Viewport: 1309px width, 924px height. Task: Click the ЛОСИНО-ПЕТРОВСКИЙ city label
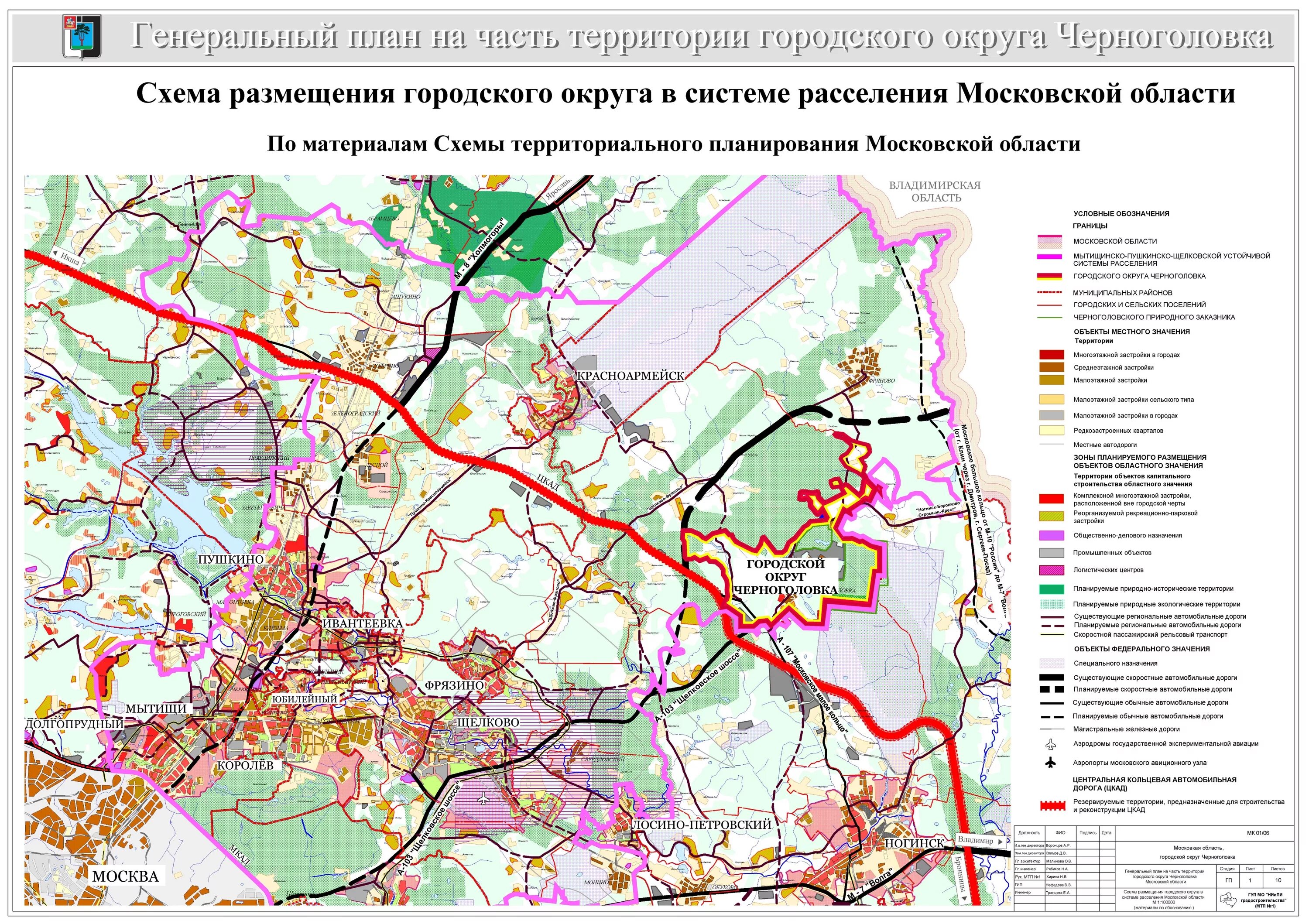coord(702,824)
